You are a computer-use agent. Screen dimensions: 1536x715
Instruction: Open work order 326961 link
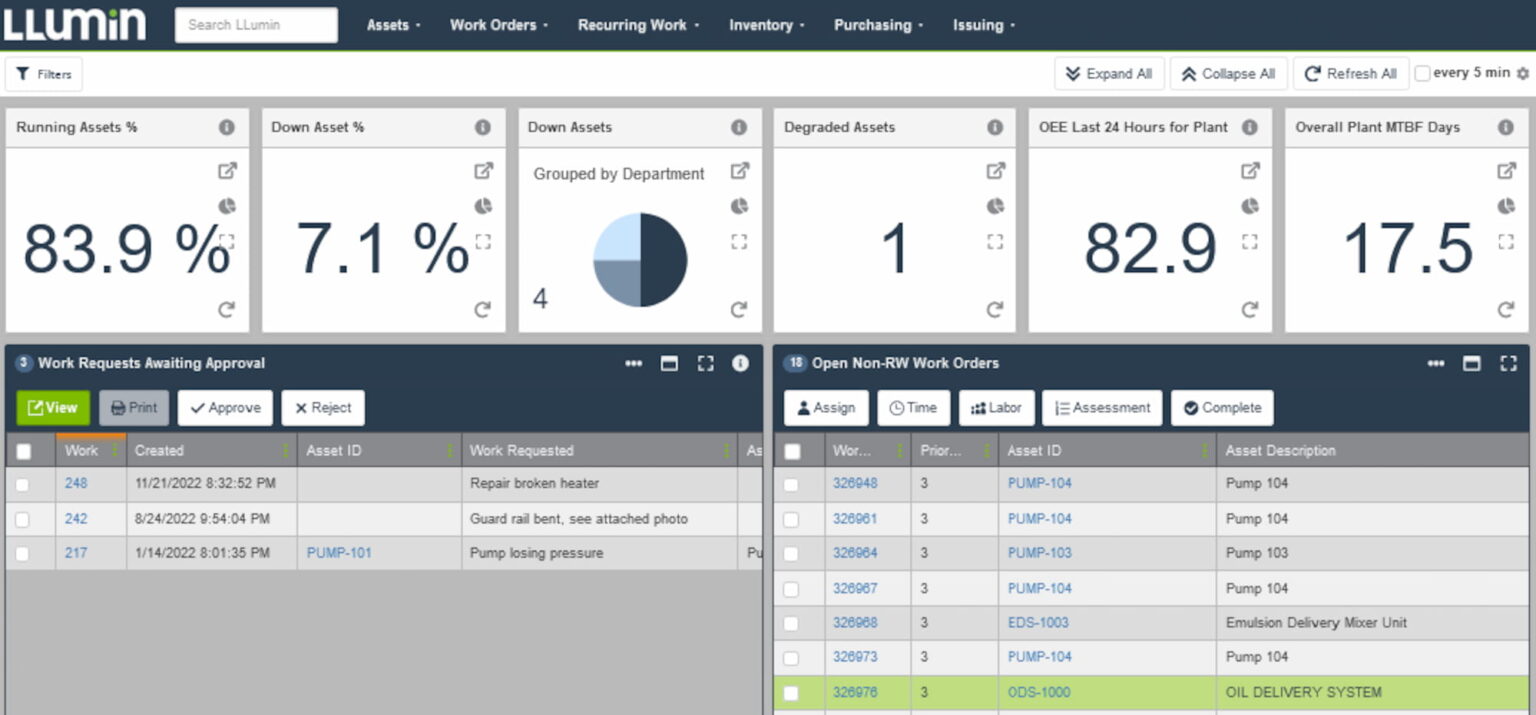coord(855,519)
